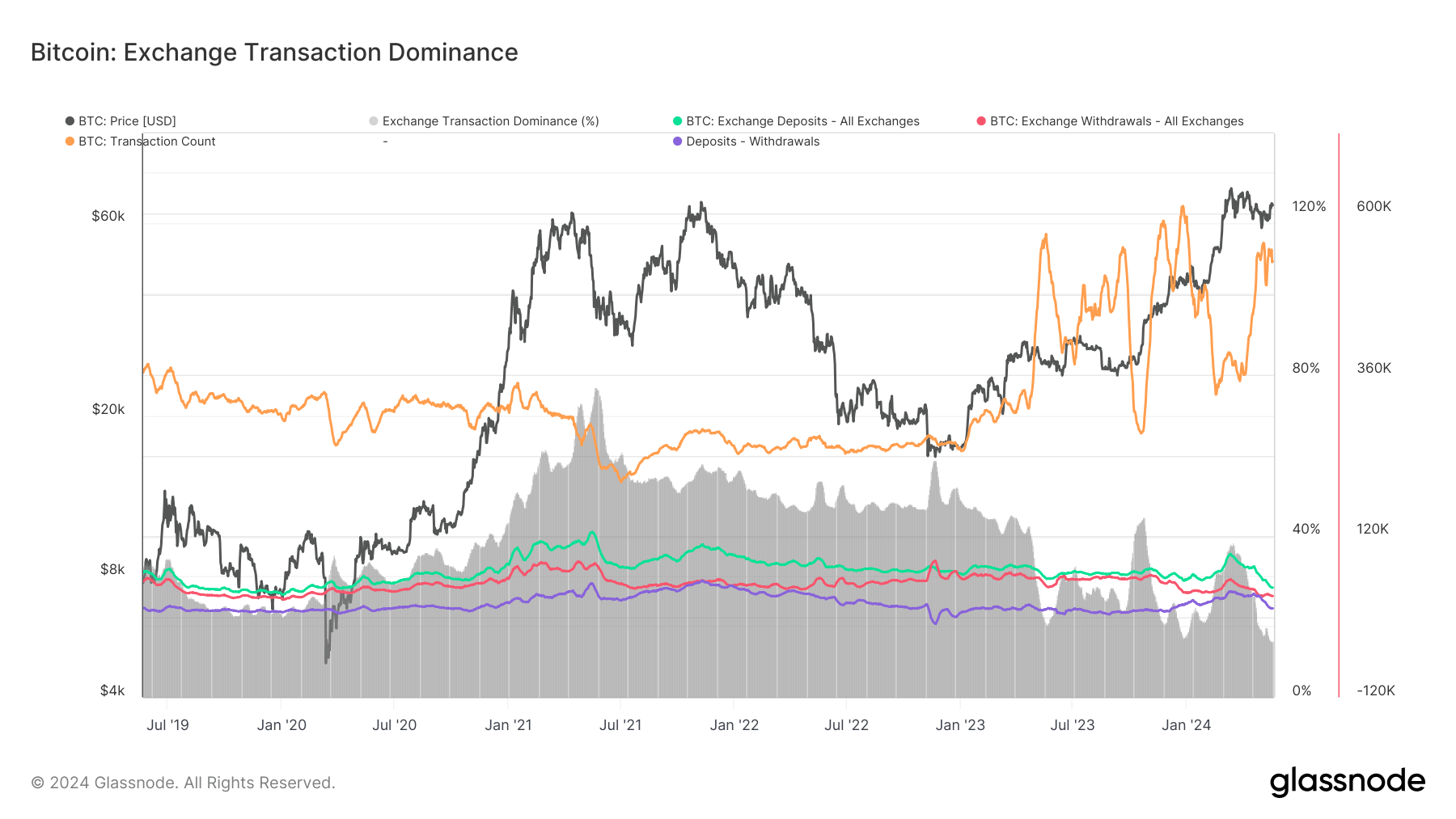Click the red Exchange Withdrawals legend dot
The image size is (1456, 819).
pos(981,121)
